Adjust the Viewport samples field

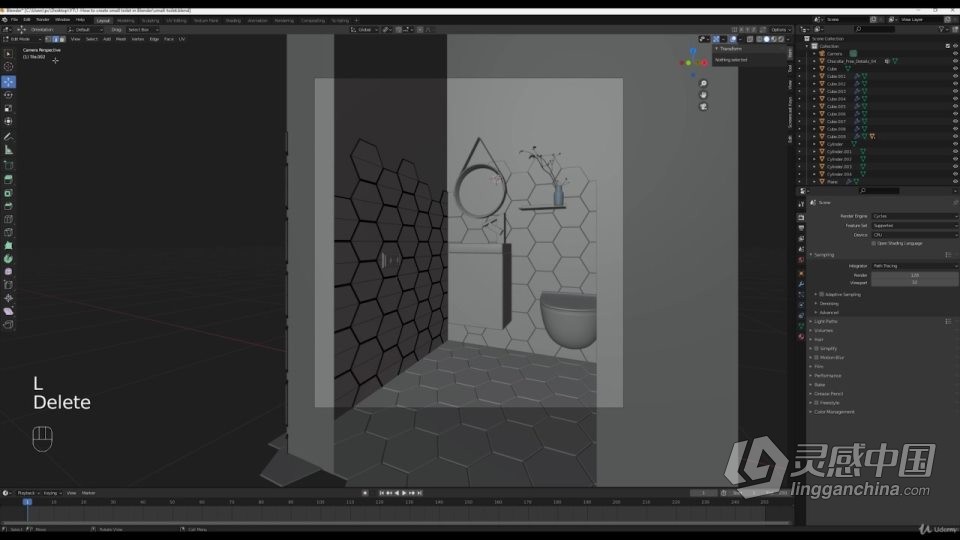point(915,282)
